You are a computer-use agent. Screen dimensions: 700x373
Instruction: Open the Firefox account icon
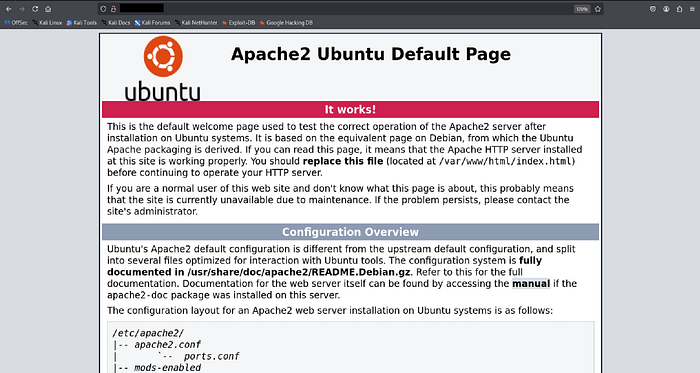click(x=666, y=9)
